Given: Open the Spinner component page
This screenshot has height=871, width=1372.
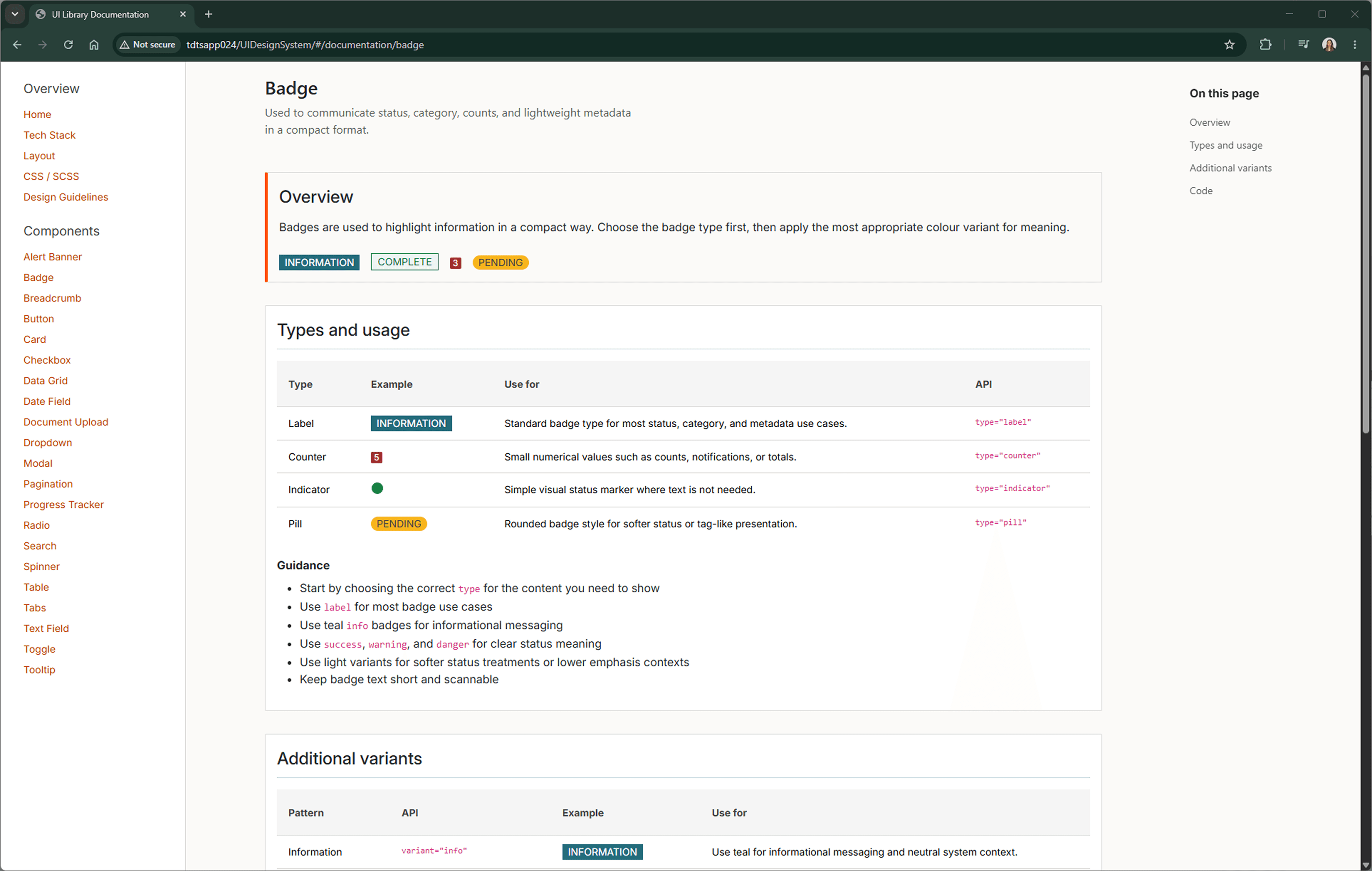Looking at the screenshot, I should point(41,566).
